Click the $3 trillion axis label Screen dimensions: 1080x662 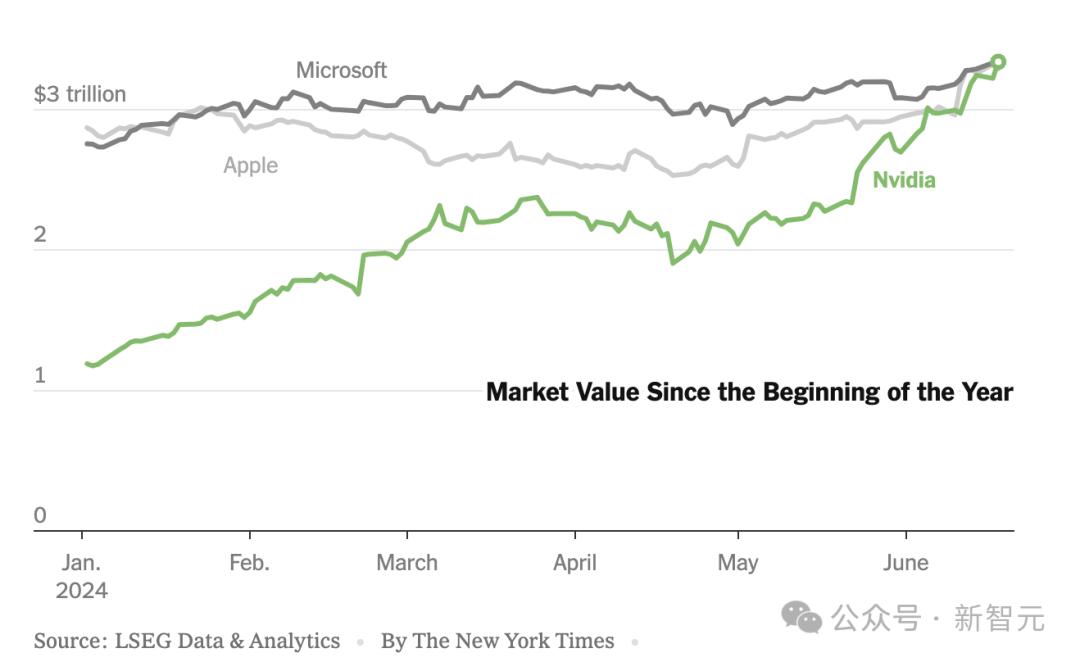click(80, 94)
